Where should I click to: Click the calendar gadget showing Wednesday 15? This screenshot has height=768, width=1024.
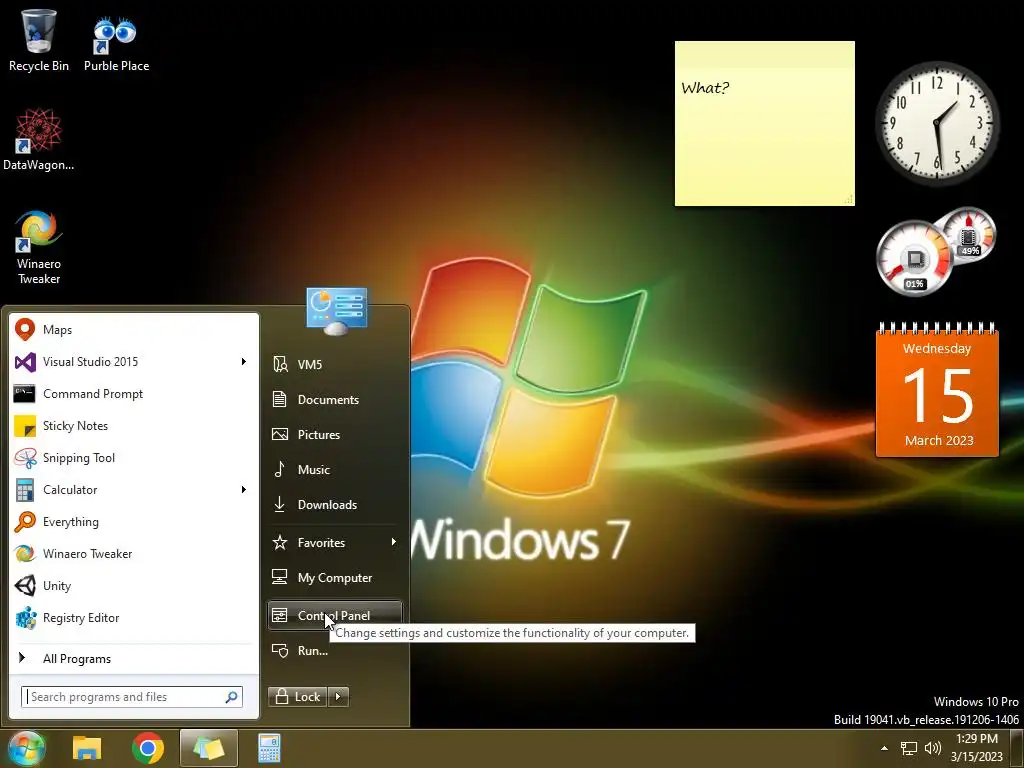tap(937, 390)
